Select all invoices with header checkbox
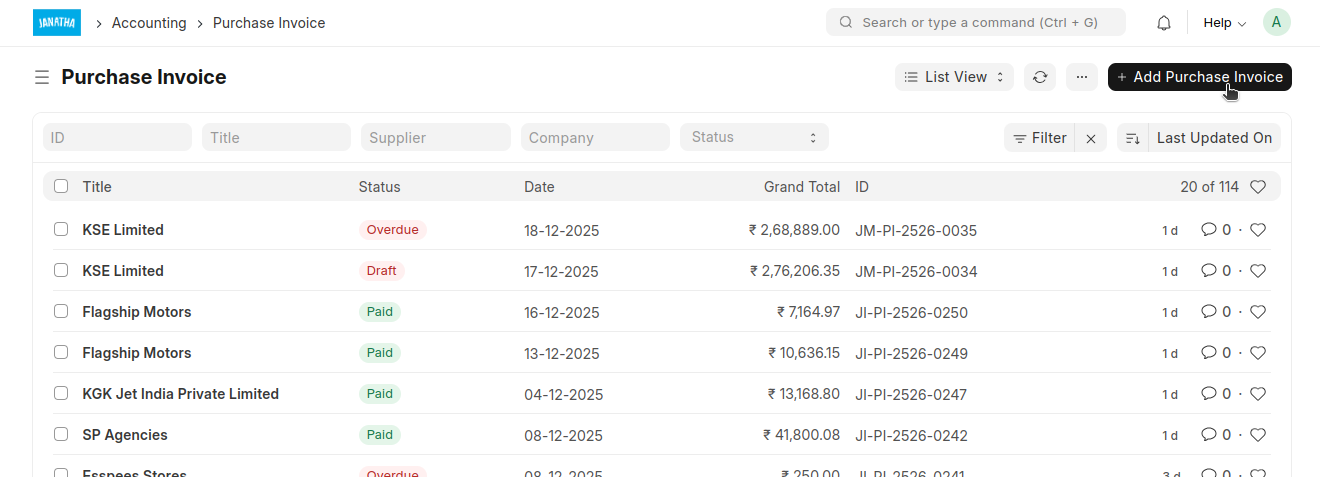Screen dimensions: 1320x477 coord(61,186)
